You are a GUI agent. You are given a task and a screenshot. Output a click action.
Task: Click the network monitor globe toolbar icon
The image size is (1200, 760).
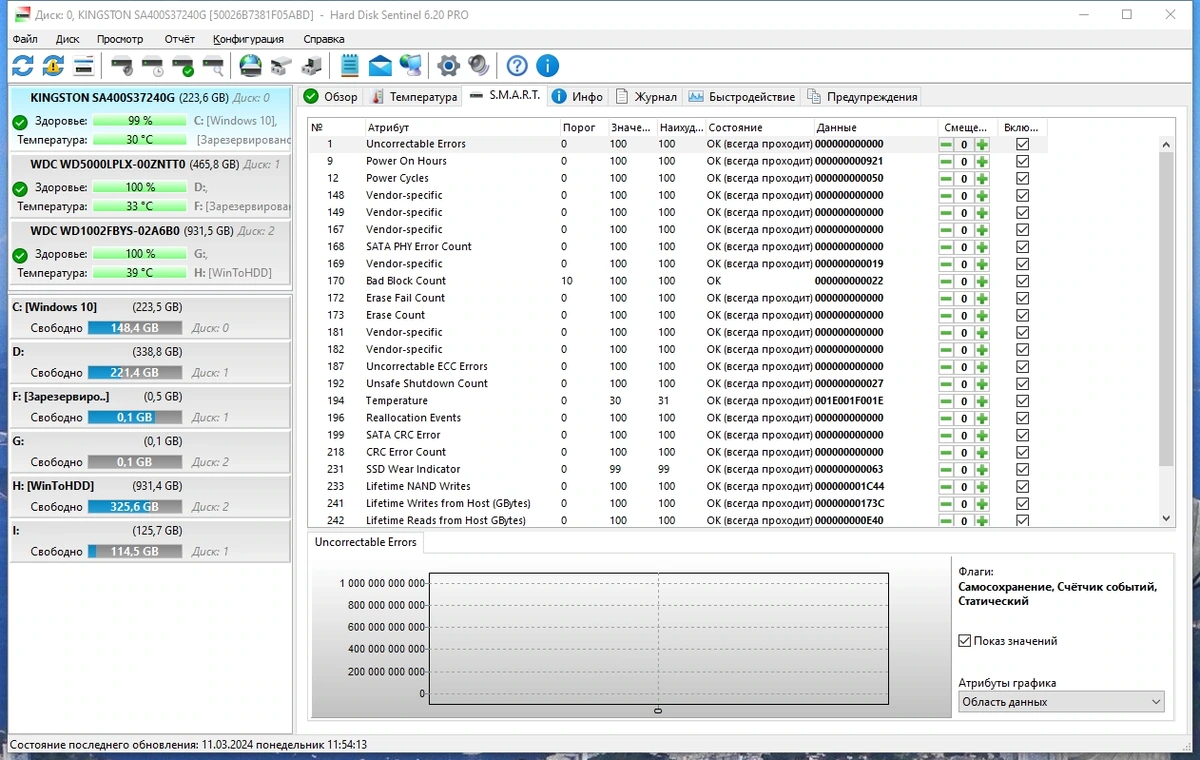(x=411, y=66)
